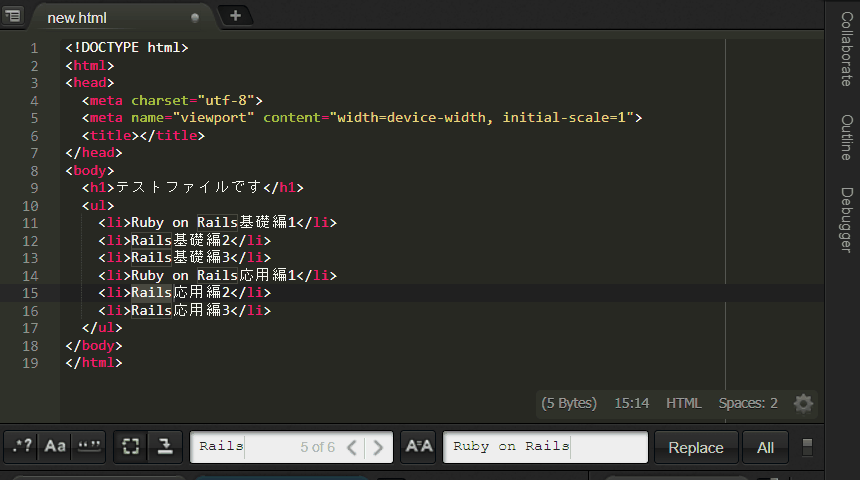Click the "5 of 6" match counter
860x480 pixels.
tap(317, 447)
